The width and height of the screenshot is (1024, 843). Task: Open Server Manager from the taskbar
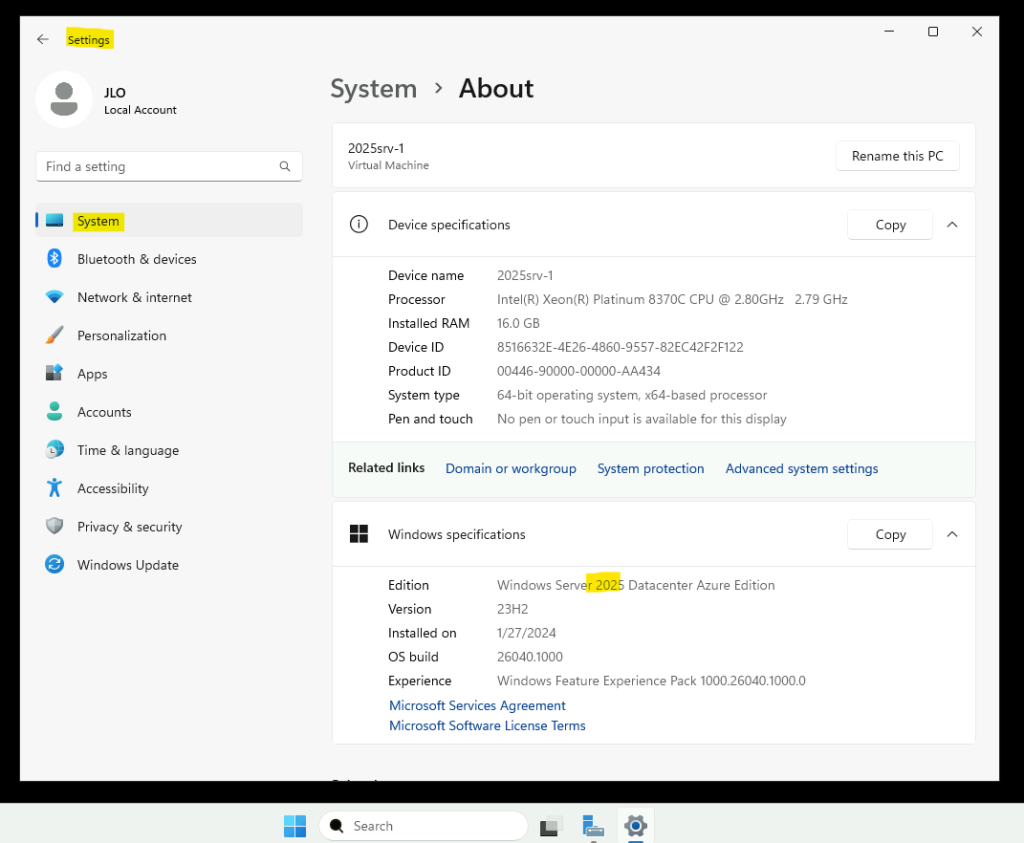point(593,827)
